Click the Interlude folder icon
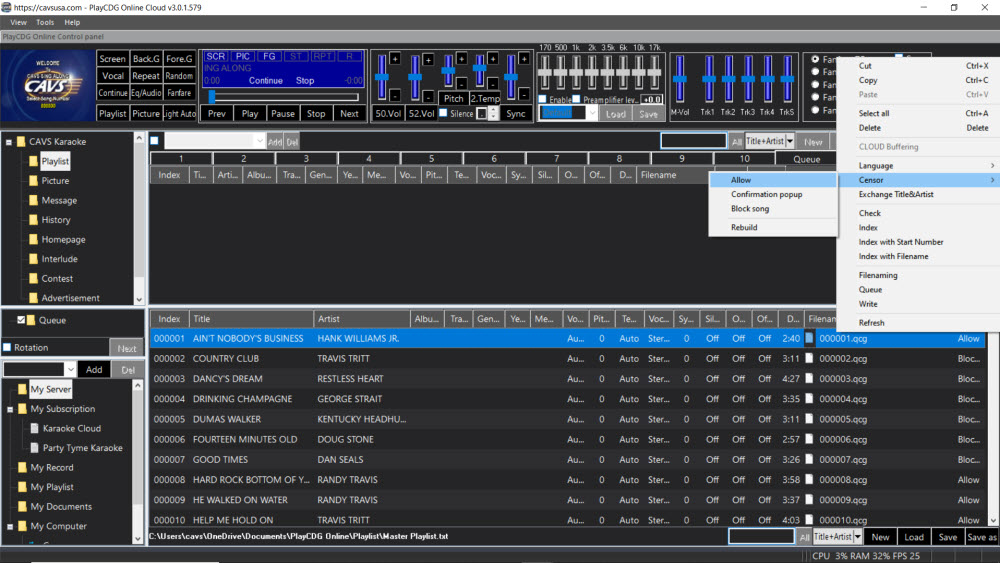This screenshot has width=1000, height=563. (33, 259)
